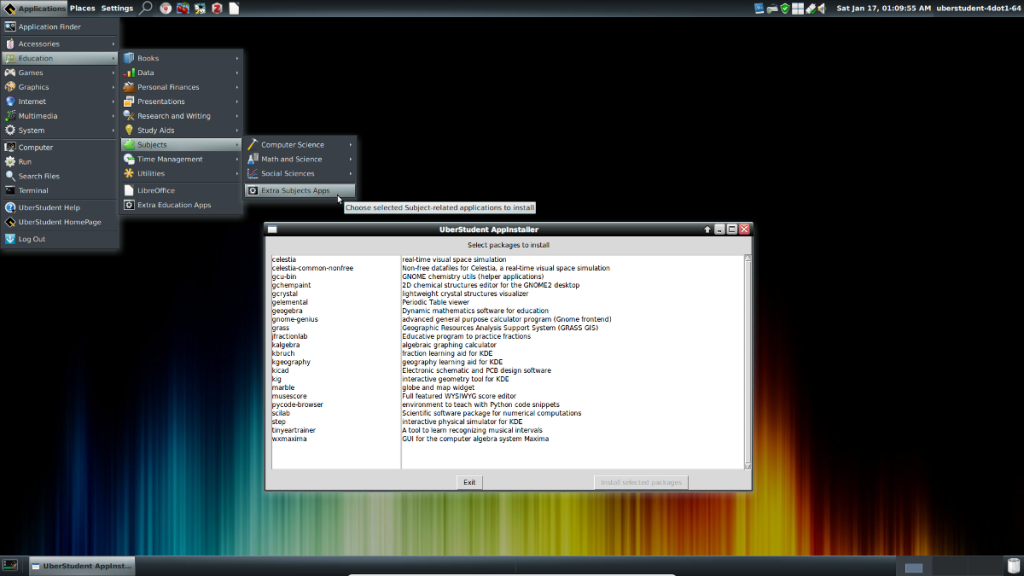Click the show desktop icon at bottom-left
This screenshot has height=576, width=1024.
10,566
